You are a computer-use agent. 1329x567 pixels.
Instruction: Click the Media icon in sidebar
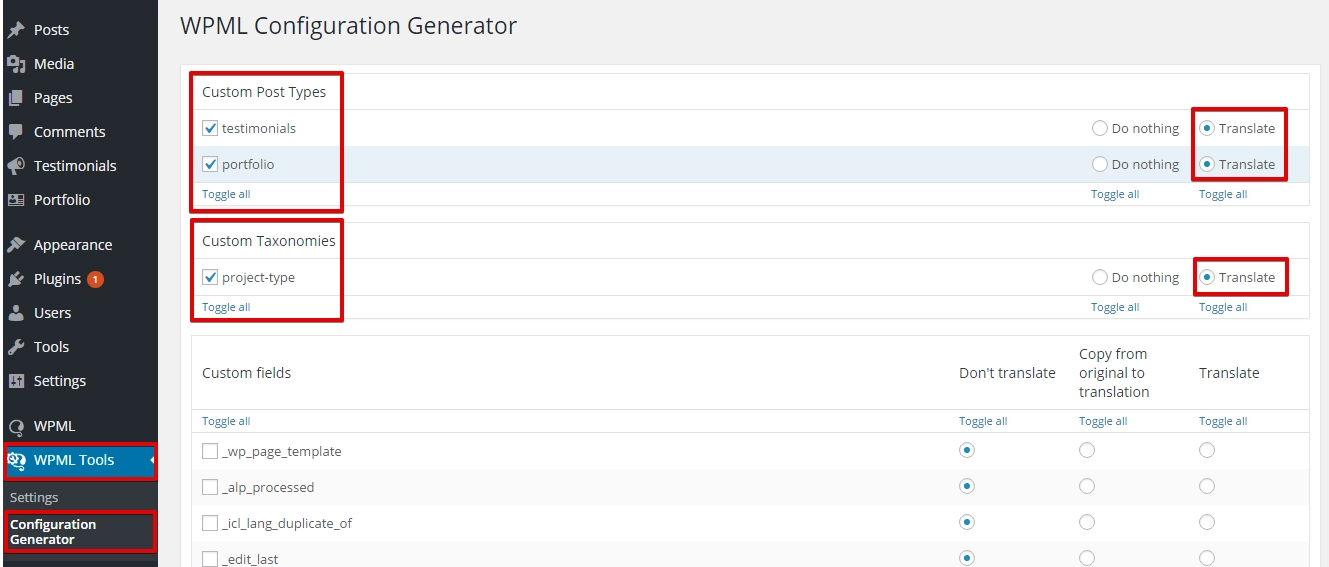(16, 64)
